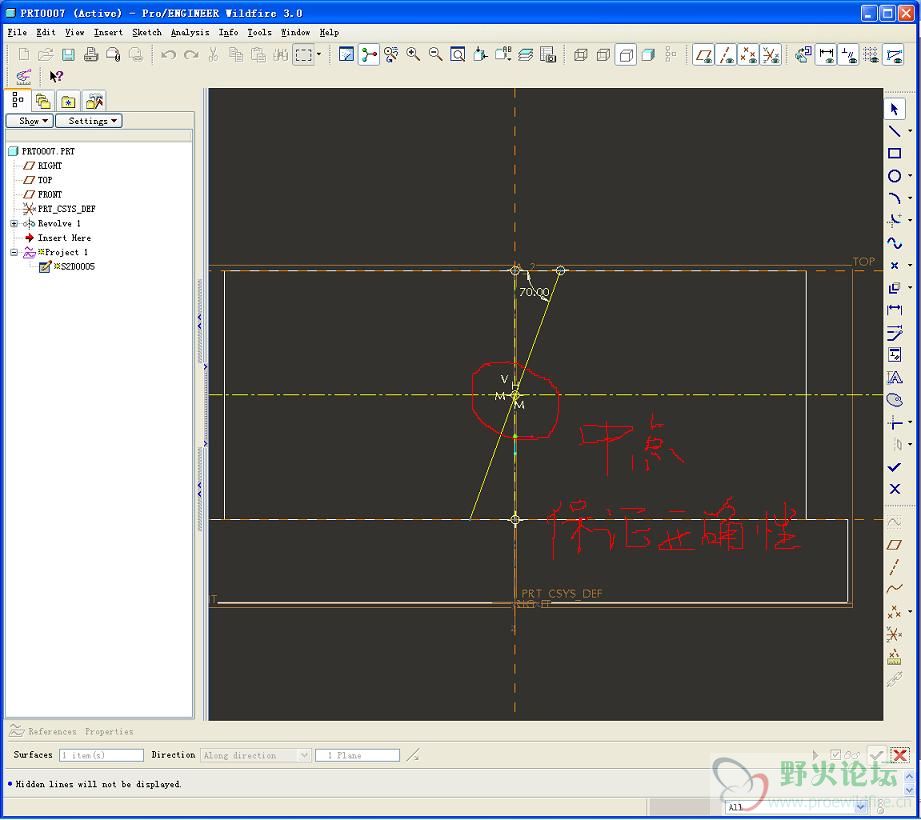Select the Use Edge tool
The height and width of the screenshot is (820, 921).
[x=894, y=288]
